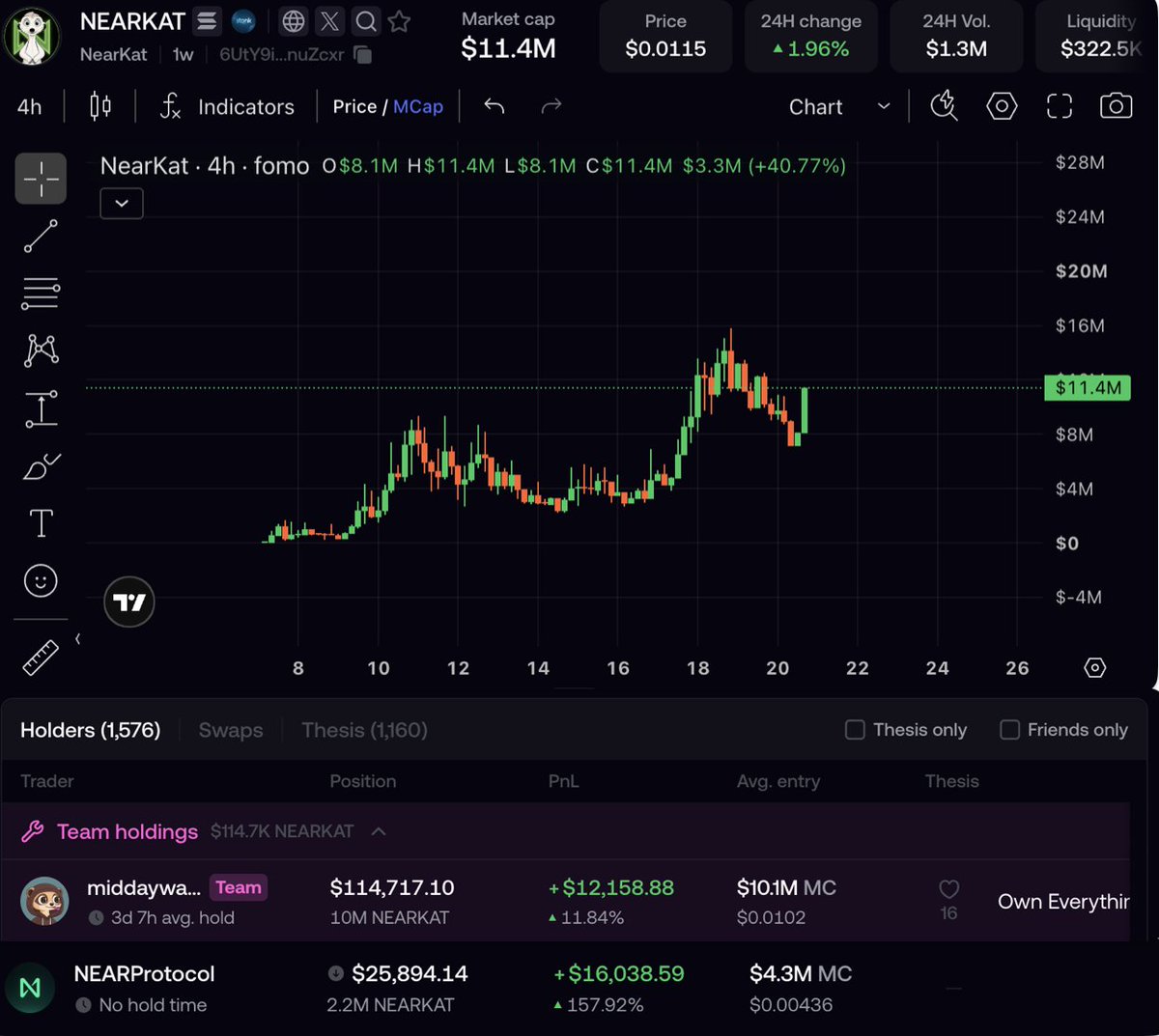Click the +$16,038.59 PnL value
The height and width of the screenshot is (1036, 1159).
pyautogui.click(x=619, y=973)
